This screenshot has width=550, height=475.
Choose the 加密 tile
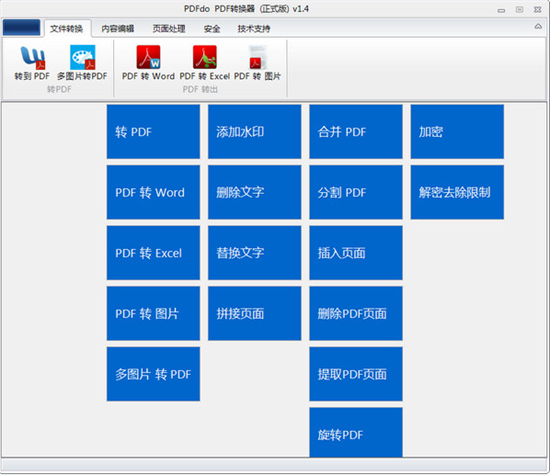coord(457,132)
